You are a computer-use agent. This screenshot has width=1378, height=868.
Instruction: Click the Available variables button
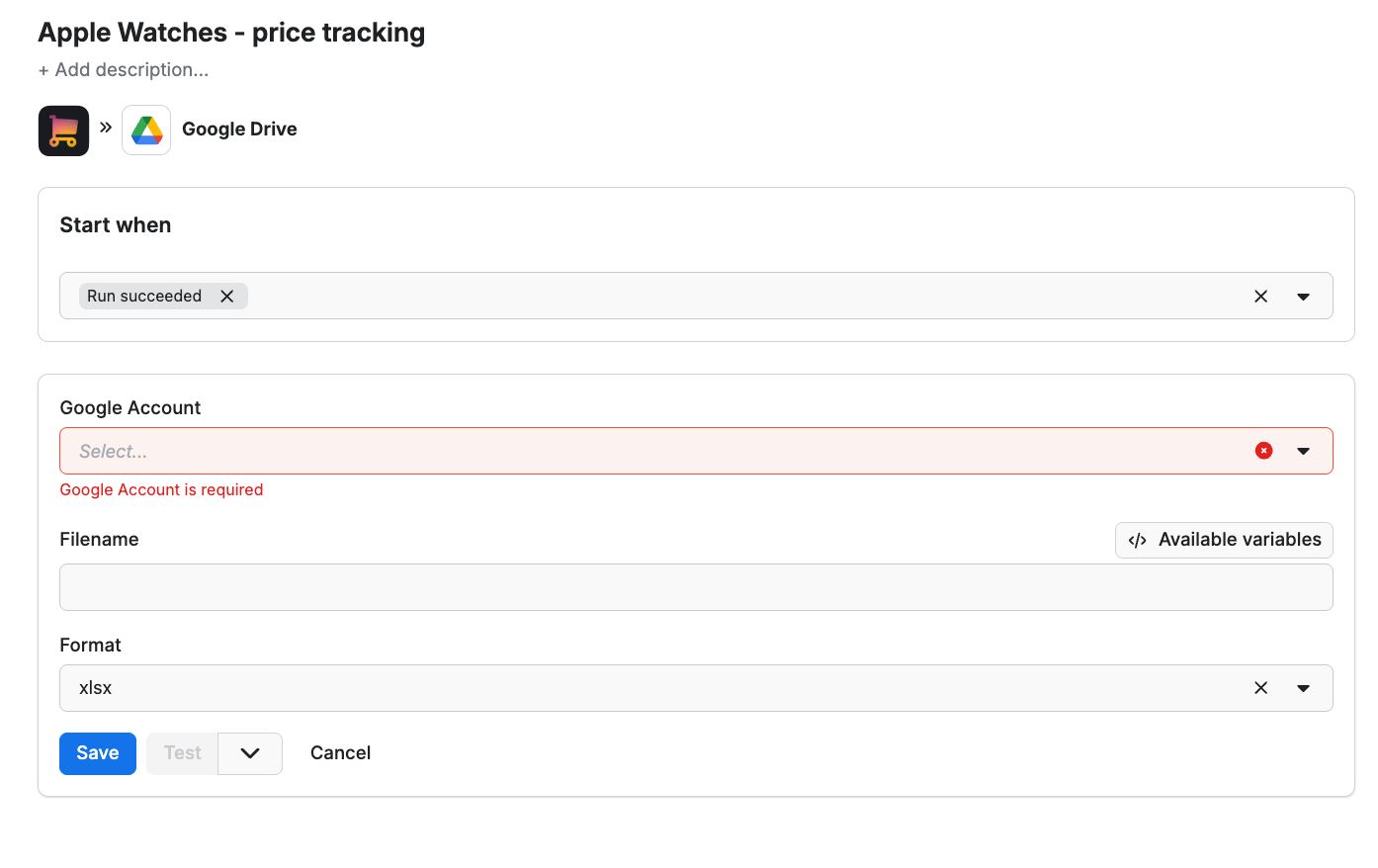pyautogui.click(x=1223, y=540)
